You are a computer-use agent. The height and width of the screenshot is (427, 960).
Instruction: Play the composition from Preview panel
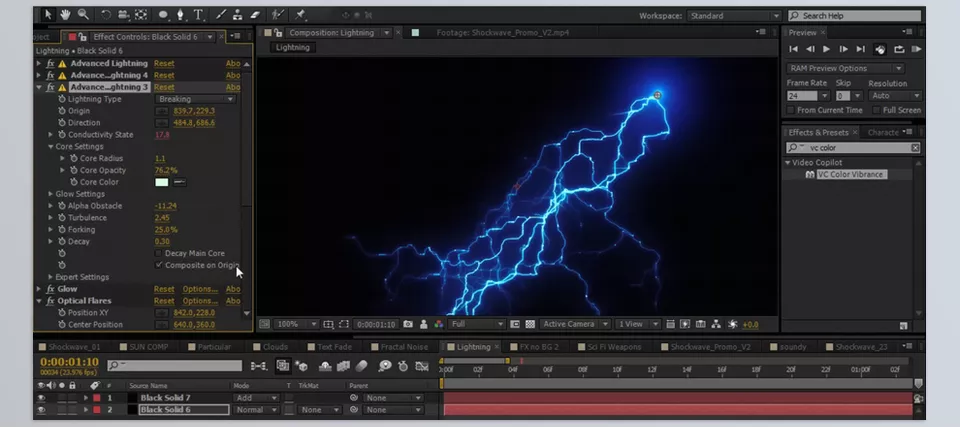pos(827,49)
